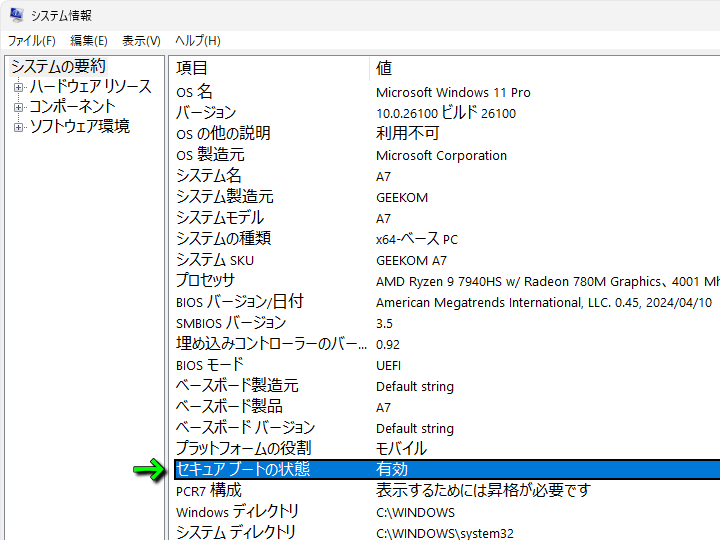Image resolution: width=720 pixels, height=540 pixels.
Task: Click value 0.92
Action: point(388,345)
